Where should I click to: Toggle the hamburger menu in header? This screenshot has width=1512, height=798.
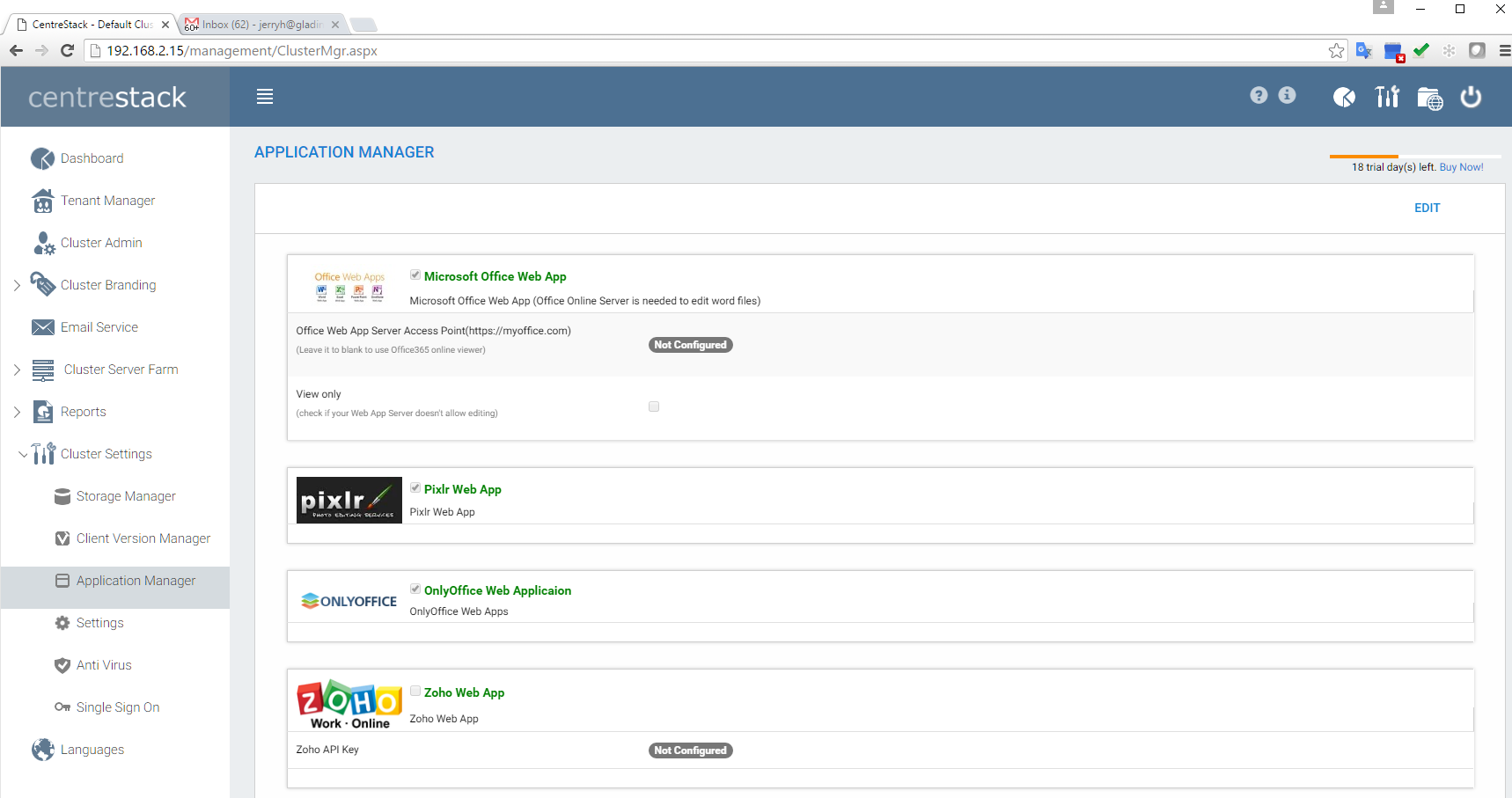(265, 97)
